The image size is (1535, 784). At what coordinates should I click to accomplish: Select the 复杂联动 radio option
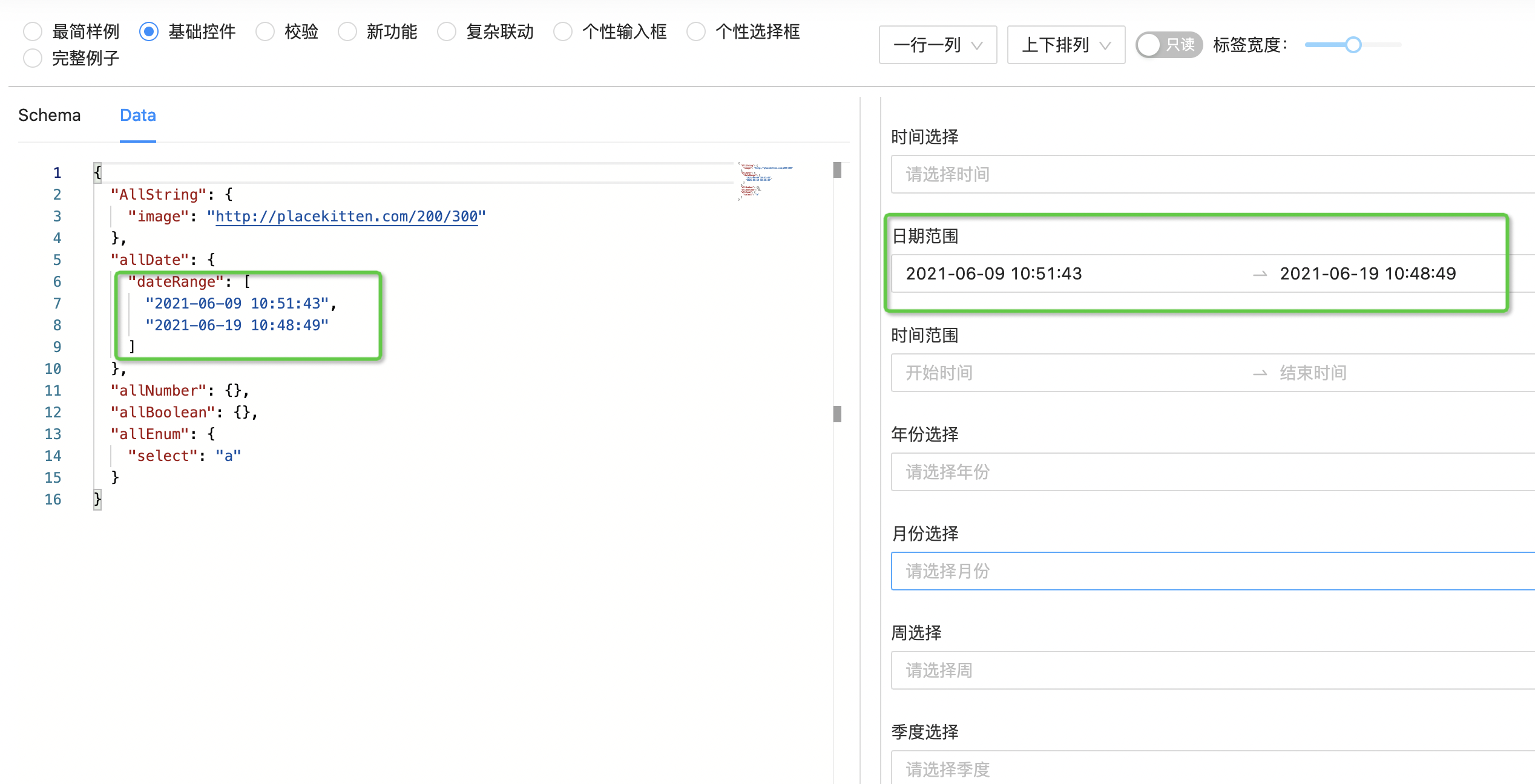[446, 31]
